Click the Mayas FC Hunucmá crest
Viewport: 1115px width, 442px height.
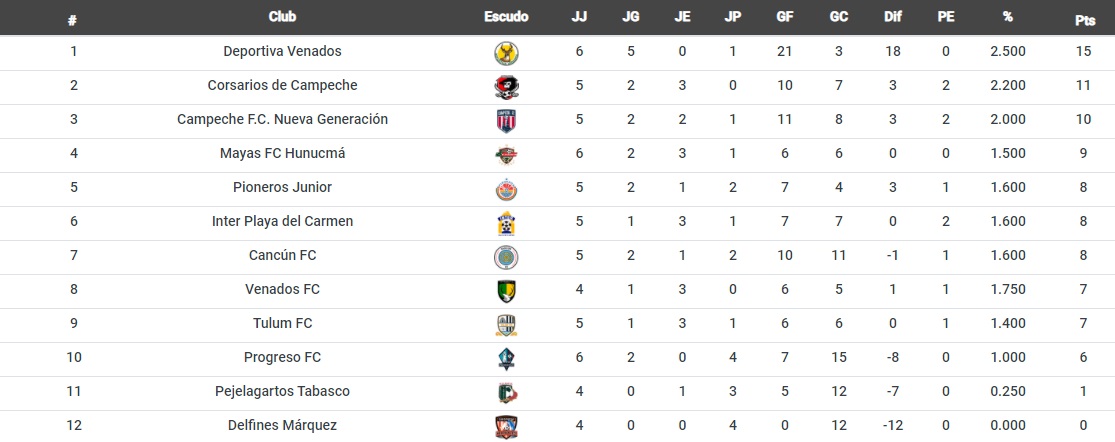(x=506, y=156)
